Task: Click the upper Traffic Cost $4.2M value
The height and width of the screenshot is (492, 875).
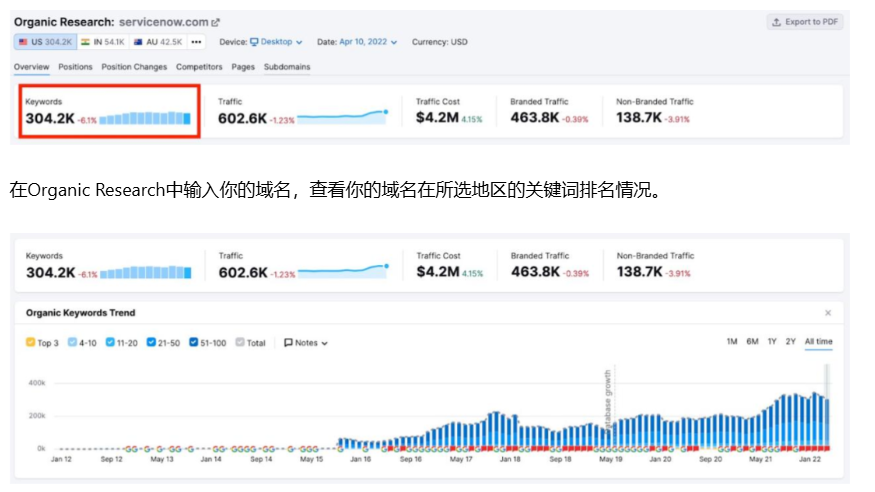Action: pyautogui.click(x=437, y=118)
